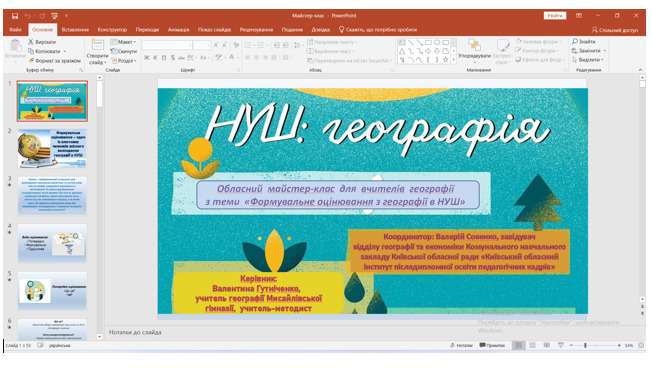This screenshot has height=368, width=652.
Task: Toggle strikethrough text formatting
Action: coord(181,57)
